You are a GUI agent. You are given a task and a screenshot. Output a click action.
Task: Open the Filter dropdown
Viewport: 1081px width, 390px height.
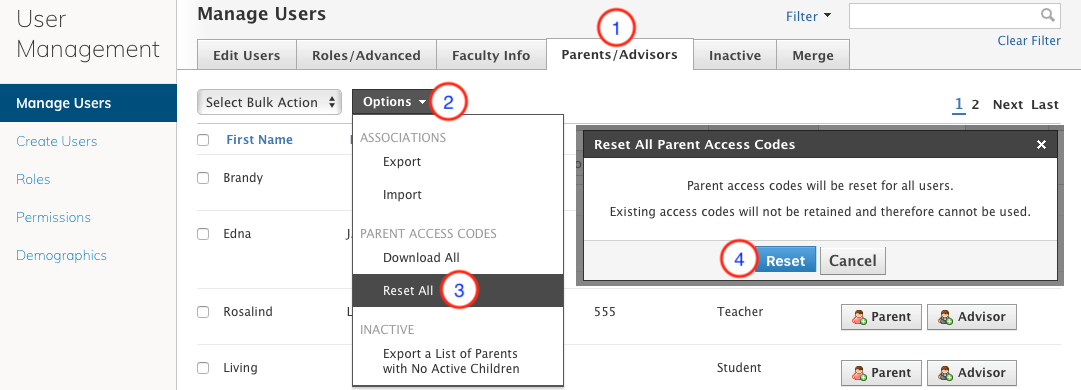[x=809, y=17]
